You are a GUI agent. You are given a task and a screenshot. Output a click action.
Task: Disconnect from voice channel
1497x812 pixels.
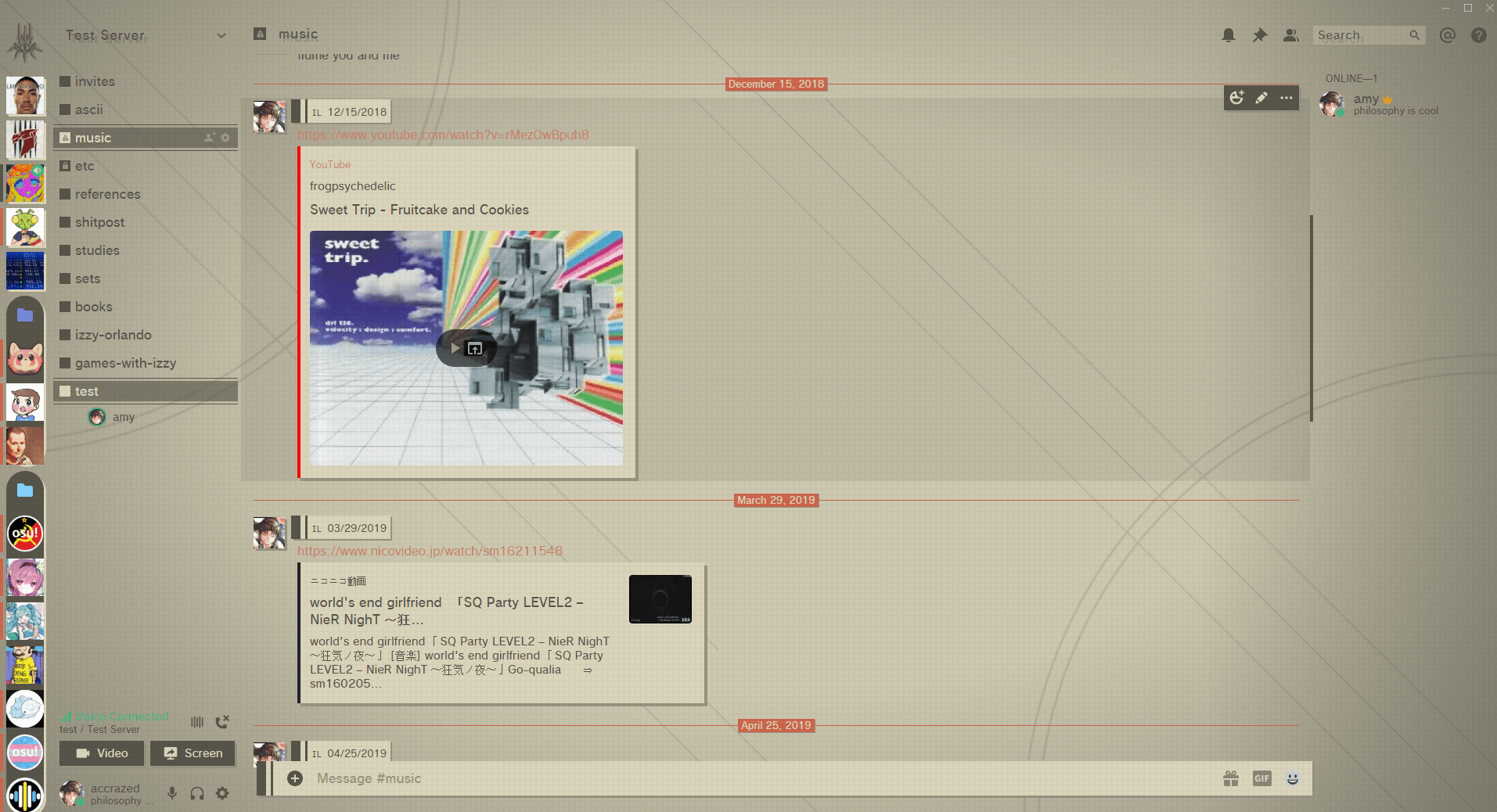point(223,721)
